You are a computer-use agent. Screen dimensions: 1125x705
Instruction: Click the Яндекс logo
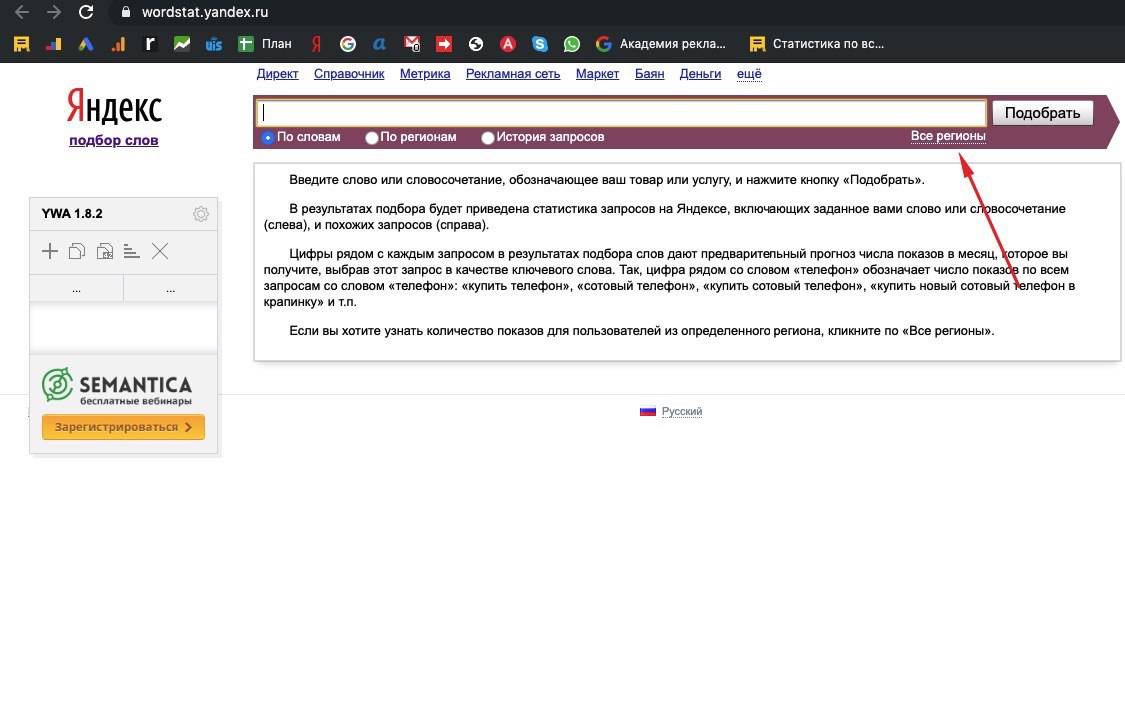click(114, 107)
